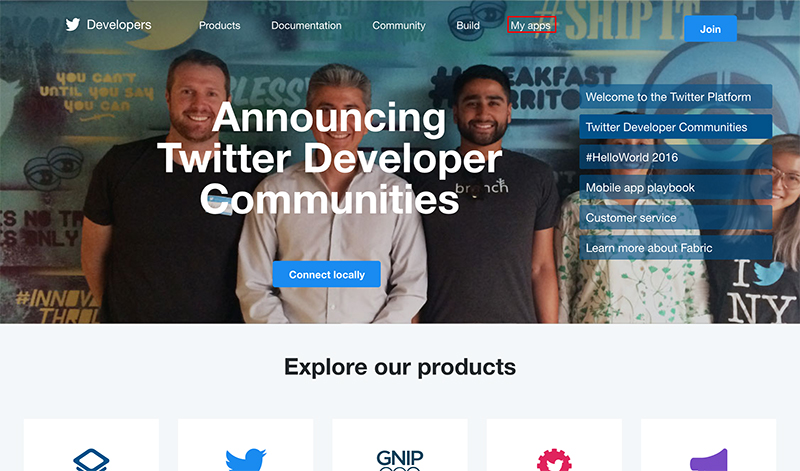Select the Twitter bird product card icon

tap(245, 459)
